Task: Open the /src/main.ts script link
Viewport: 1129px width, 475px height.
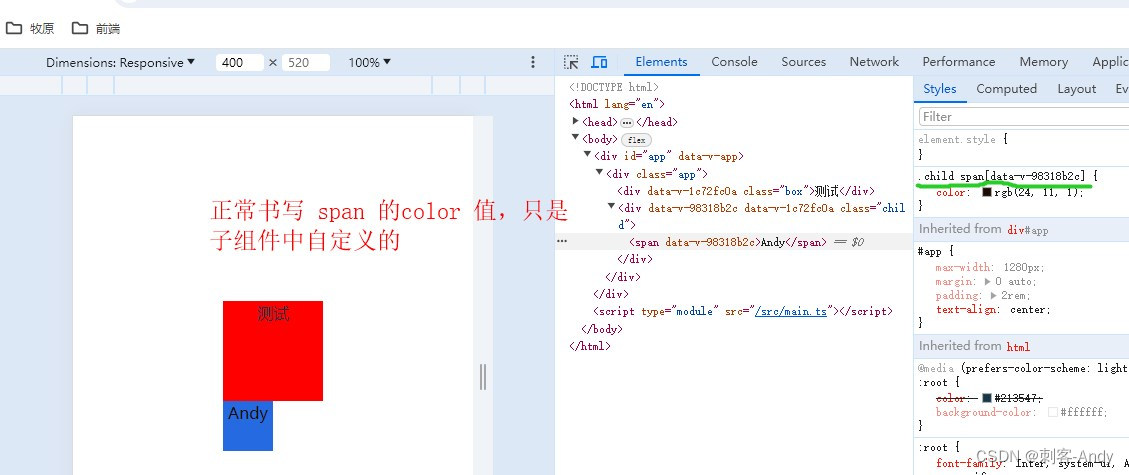Action: (x=791, y=312)
